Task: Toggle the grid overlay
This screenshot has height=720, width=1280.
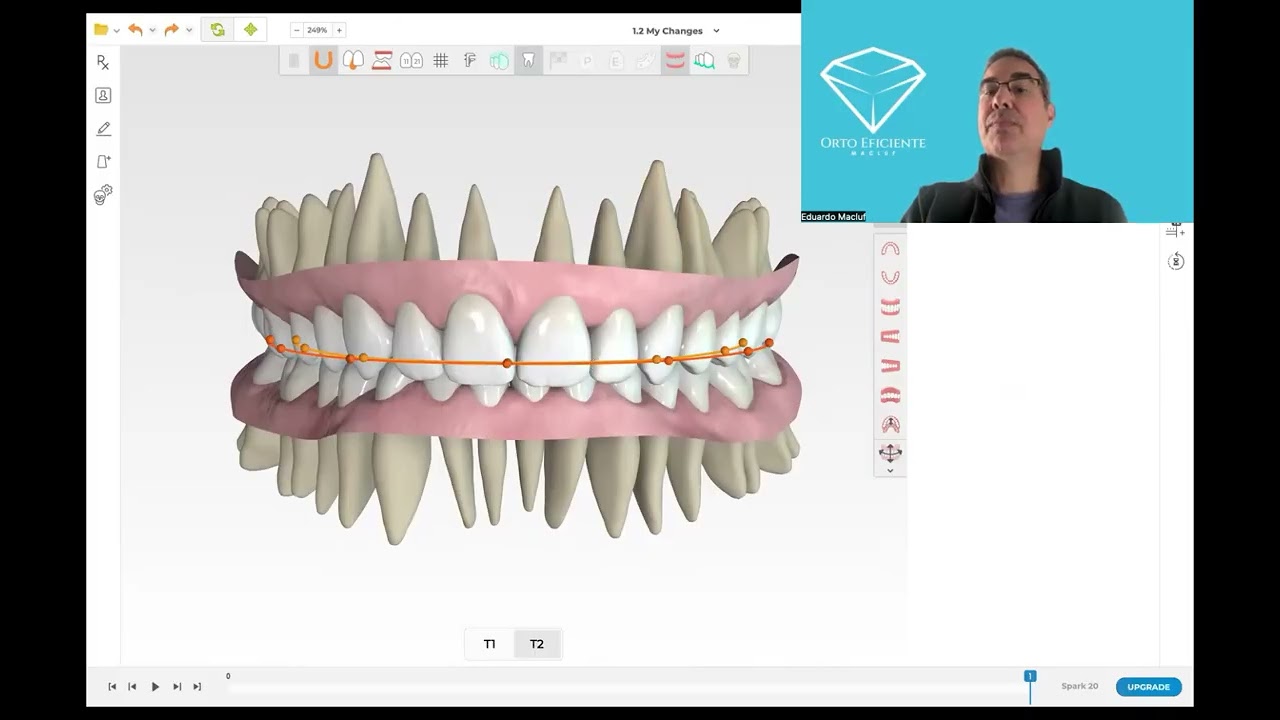Action: [x=440, y=61]
